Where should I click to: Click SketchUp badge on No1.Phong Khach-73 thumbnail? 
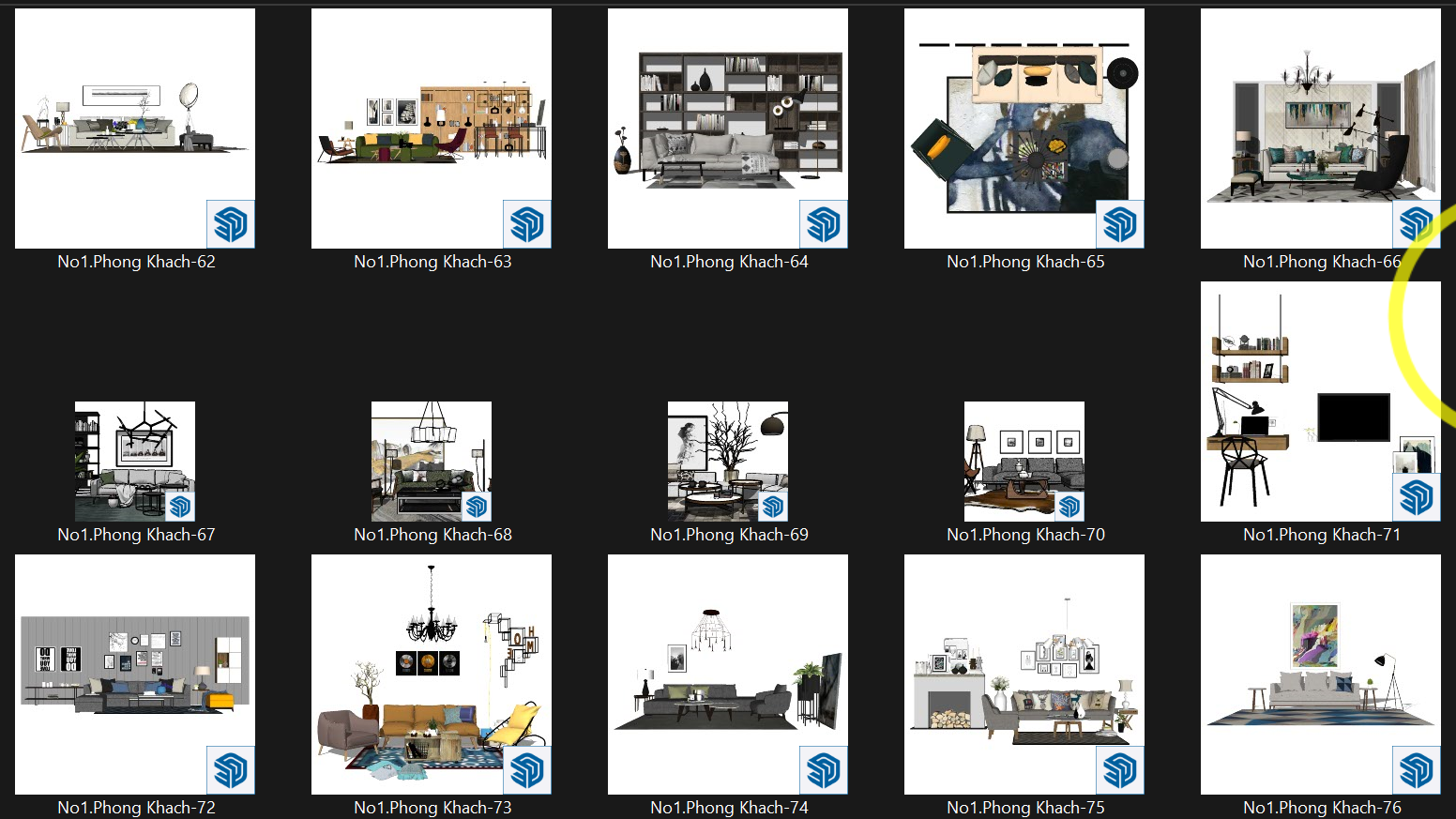click(x=527, y=770)
